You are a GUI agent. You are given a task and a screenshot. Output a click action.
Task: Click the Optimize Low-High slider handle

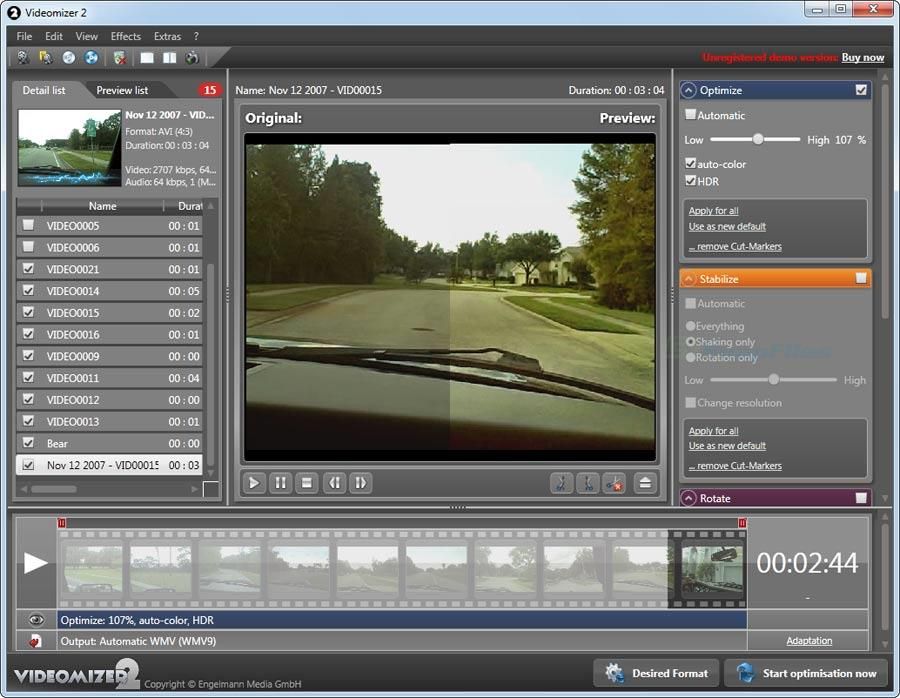(x=758, y=139)
